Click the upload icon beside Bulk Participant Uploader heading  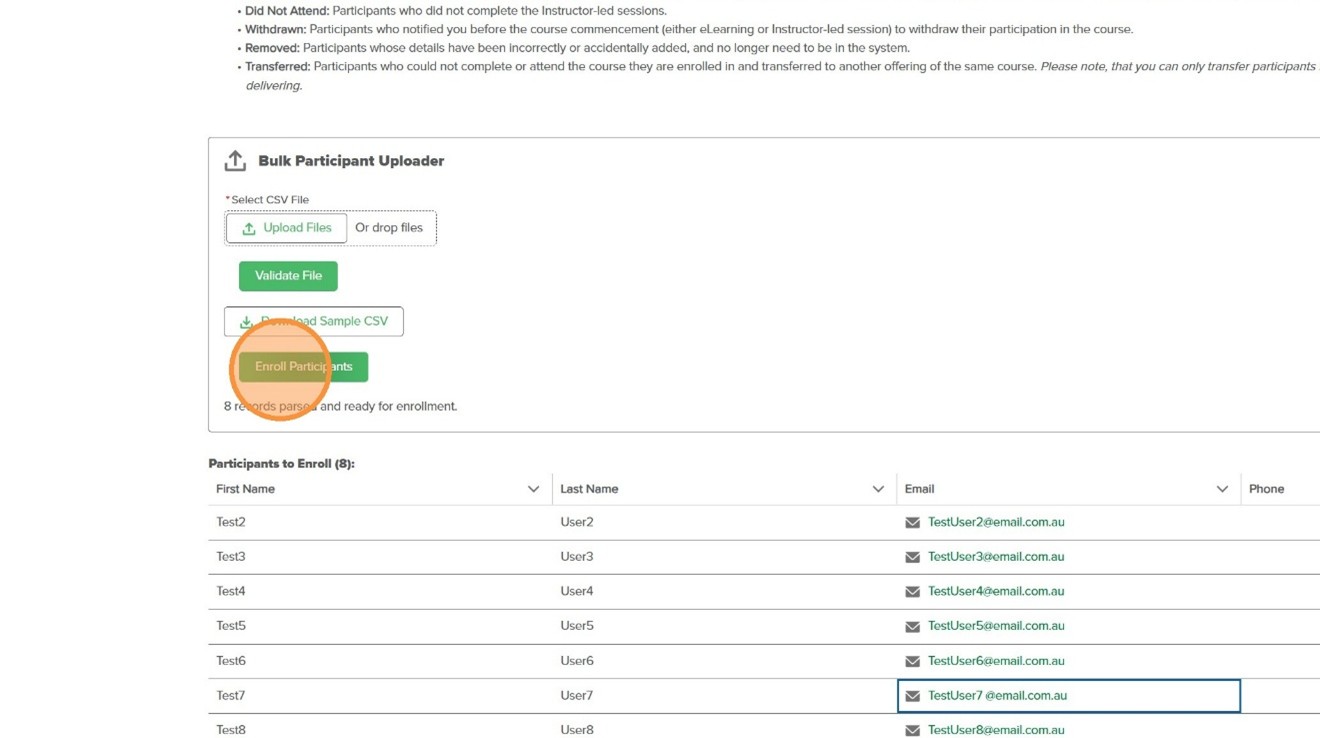tap(235, 160)
